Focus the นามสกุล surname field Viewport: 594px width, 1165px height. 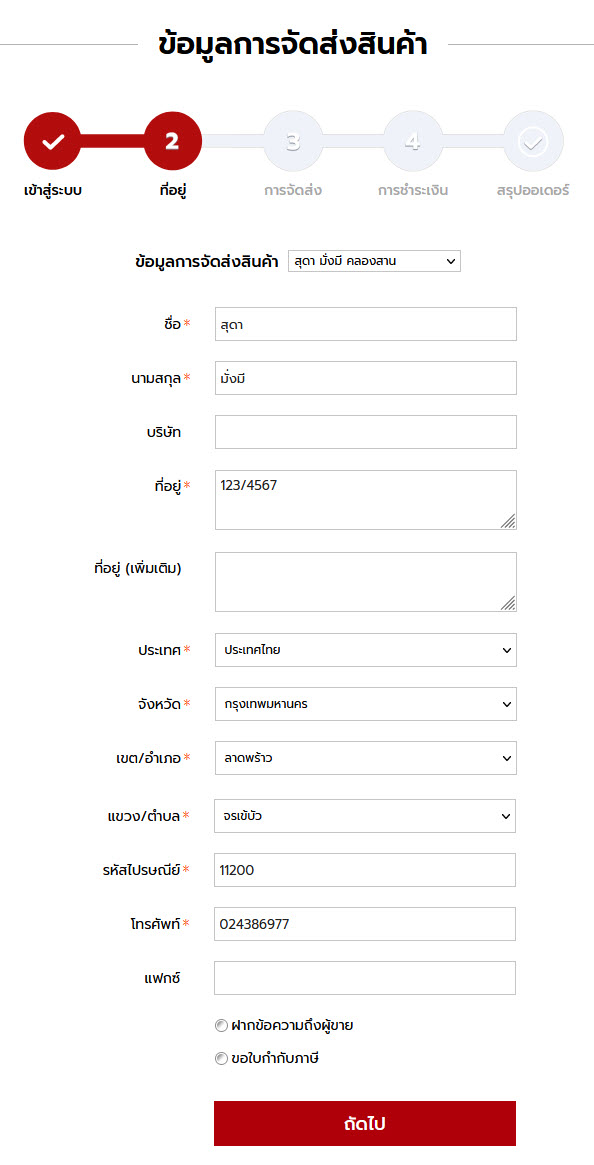pos(366,378)
